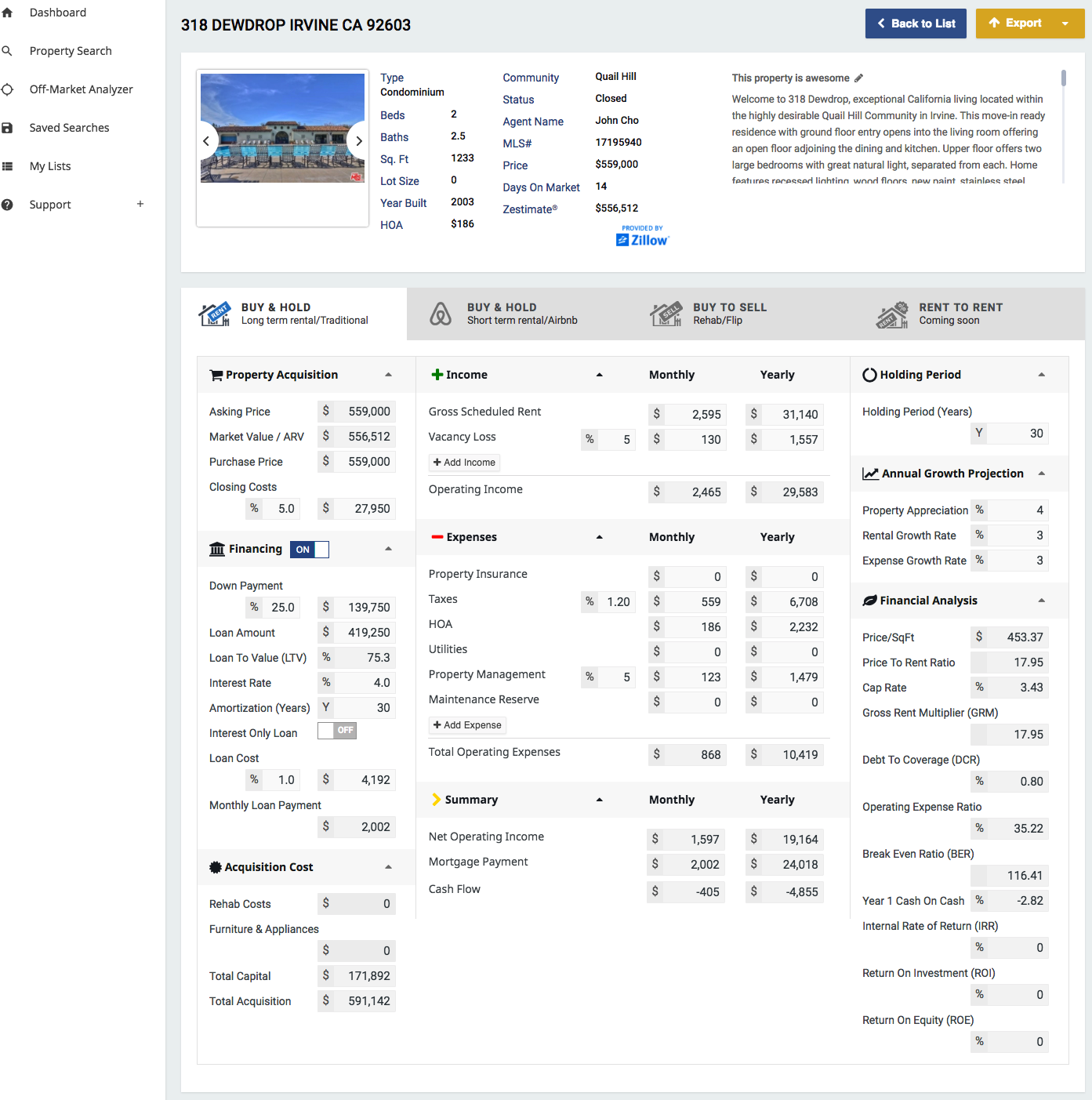
Task: Click the Support question mark icon
Action: (x=7, y=205)
